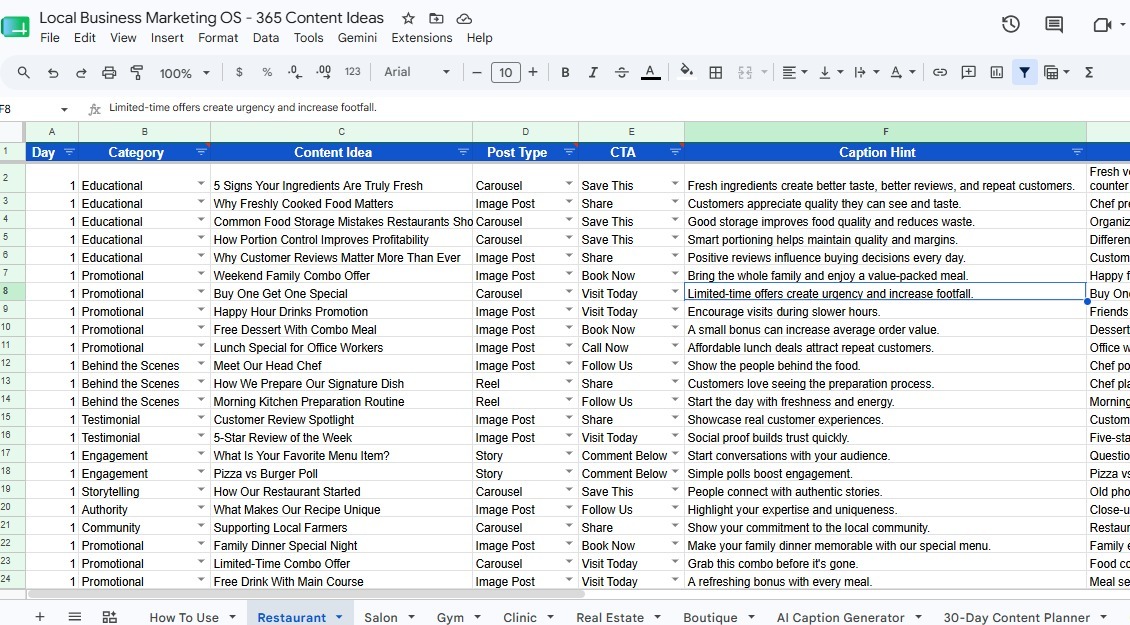
Task: Print the spreadsheet
Action: tap(109, 72)
